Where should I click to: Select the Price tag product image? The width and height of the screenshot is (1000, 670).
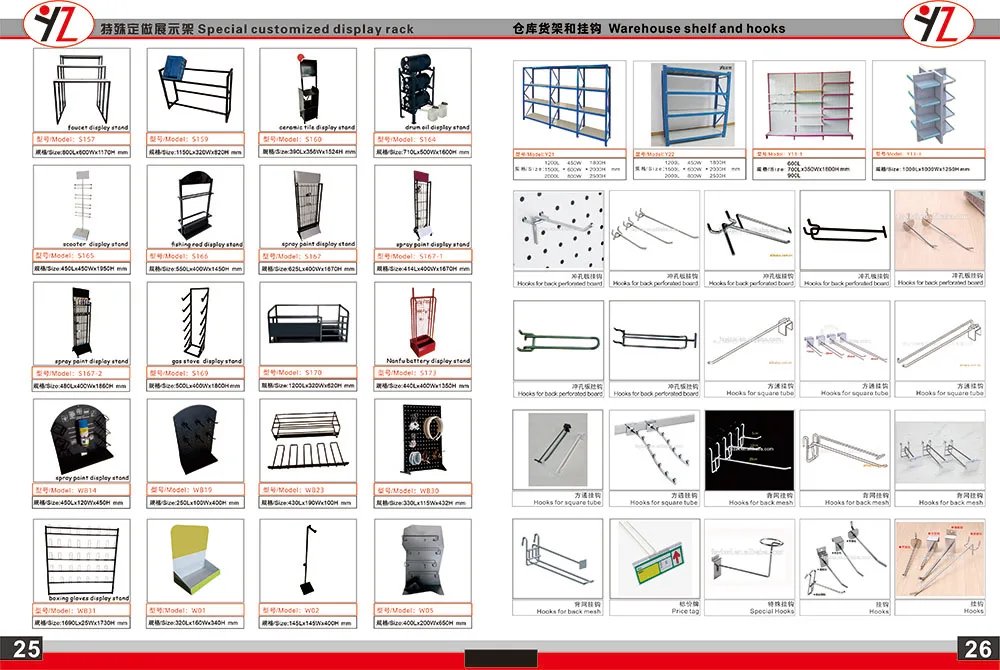pos(655,560)
